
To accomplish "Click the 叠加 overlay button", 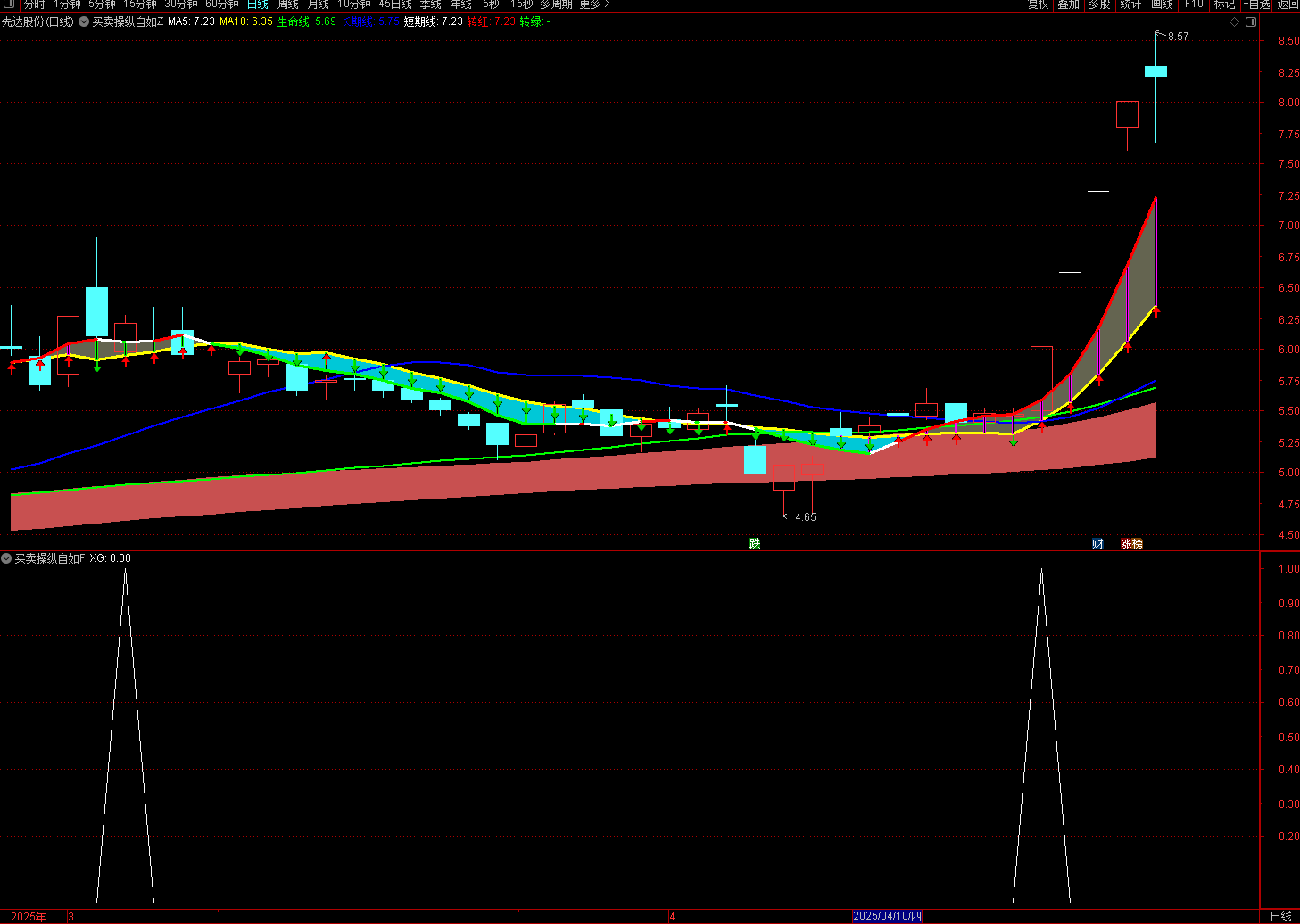I will coord(1069,4).
